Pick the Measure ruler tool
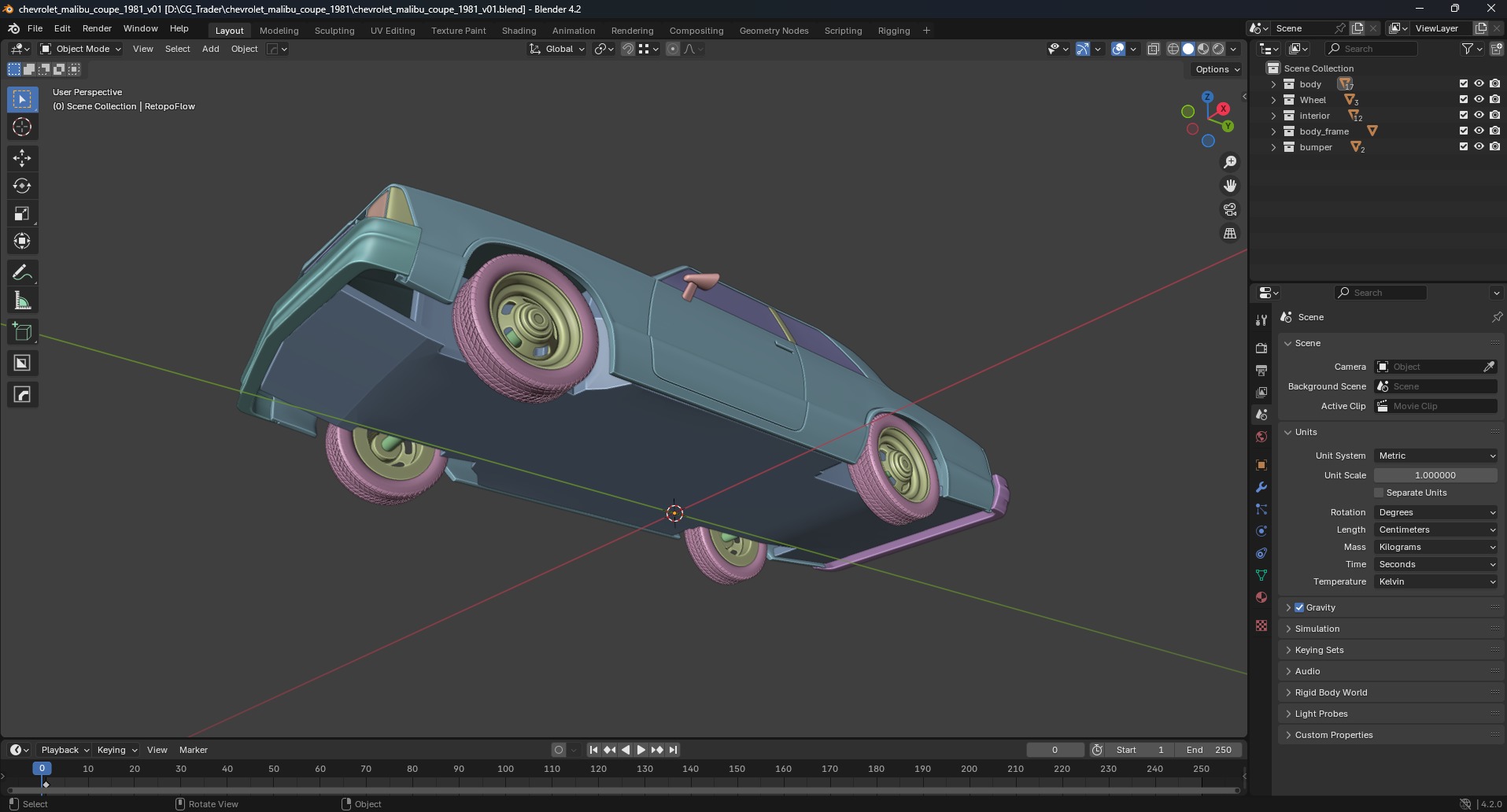Screen dimensions: 1507x812 [22, 301]
